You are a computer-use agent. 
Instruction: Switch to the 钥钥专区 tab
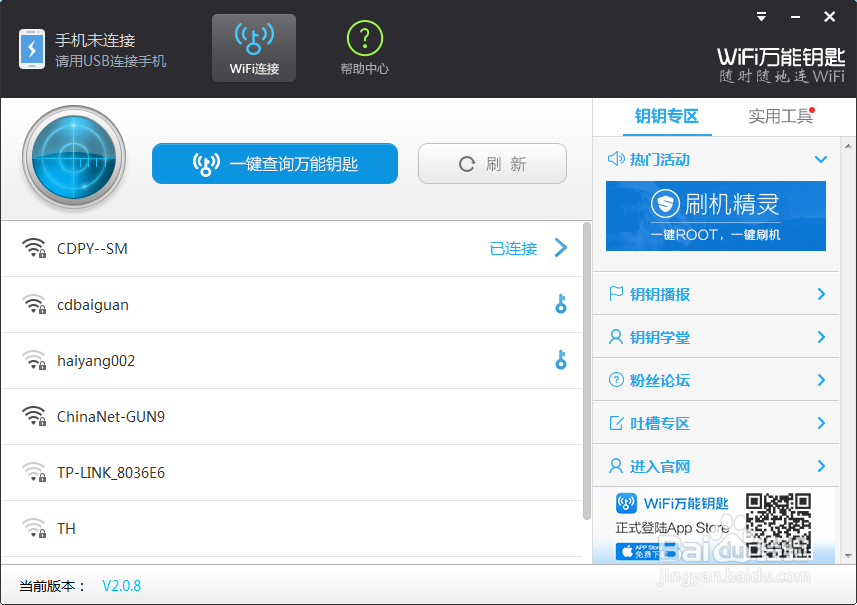pos(667,116)
